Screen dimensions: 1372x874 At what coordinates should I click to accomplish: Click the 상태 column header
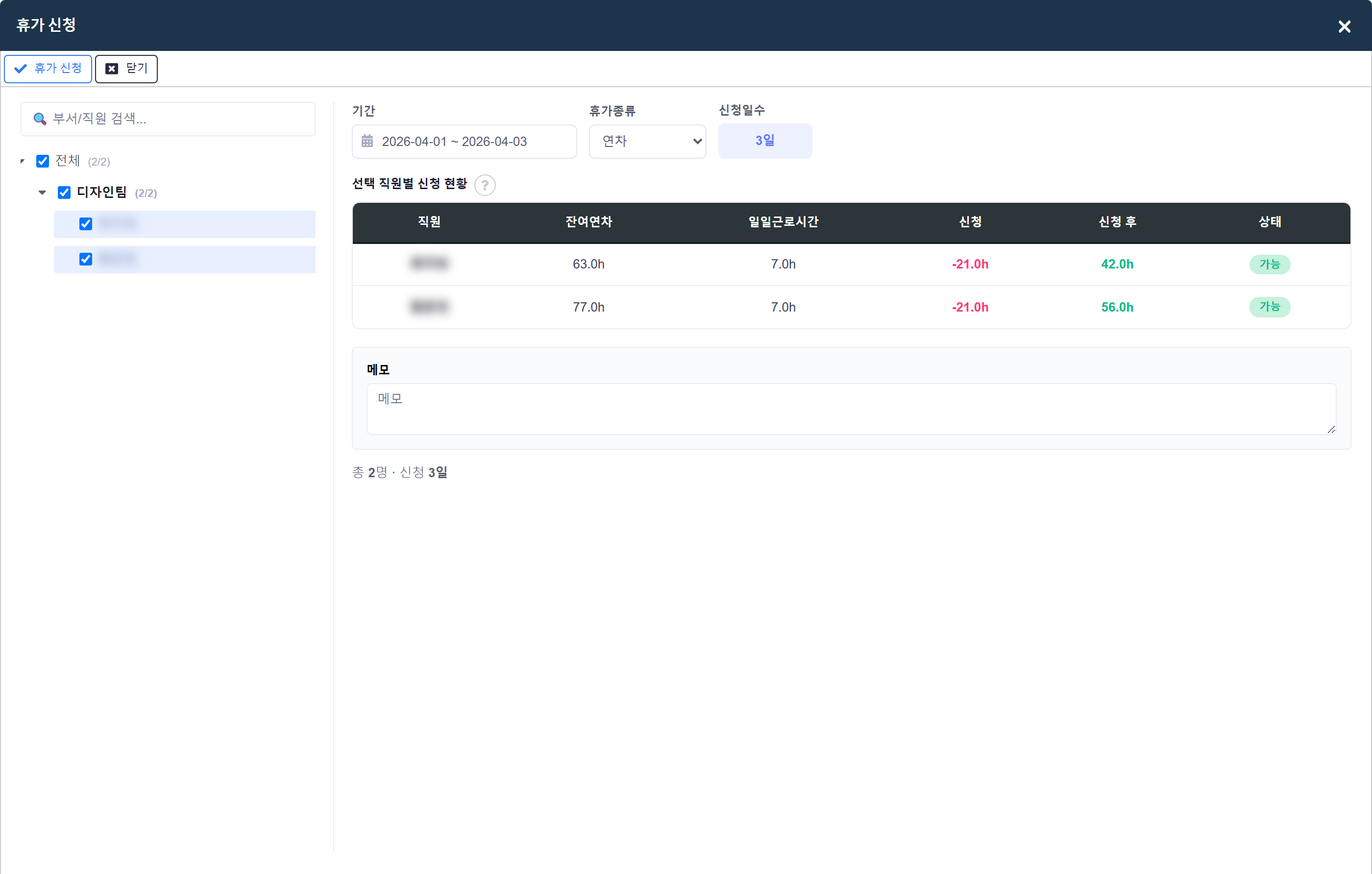pos(1270,221)
